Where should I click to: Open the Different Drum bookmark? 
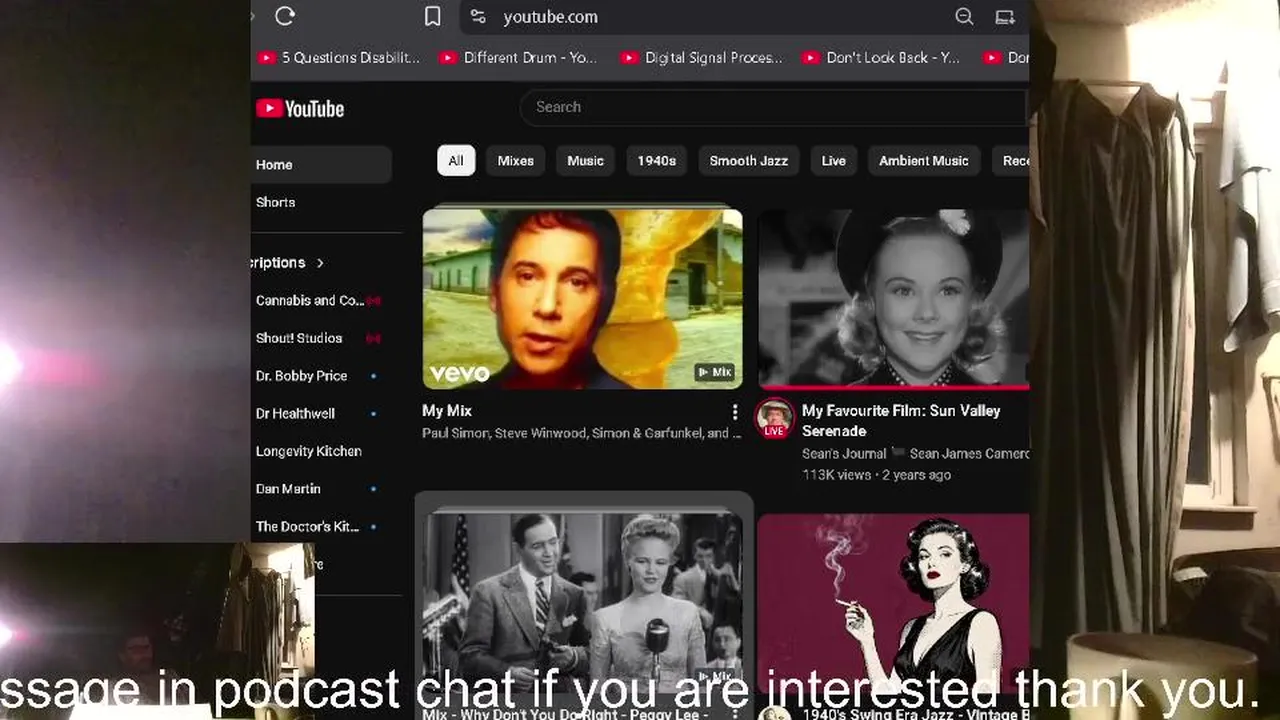(520, 58)
